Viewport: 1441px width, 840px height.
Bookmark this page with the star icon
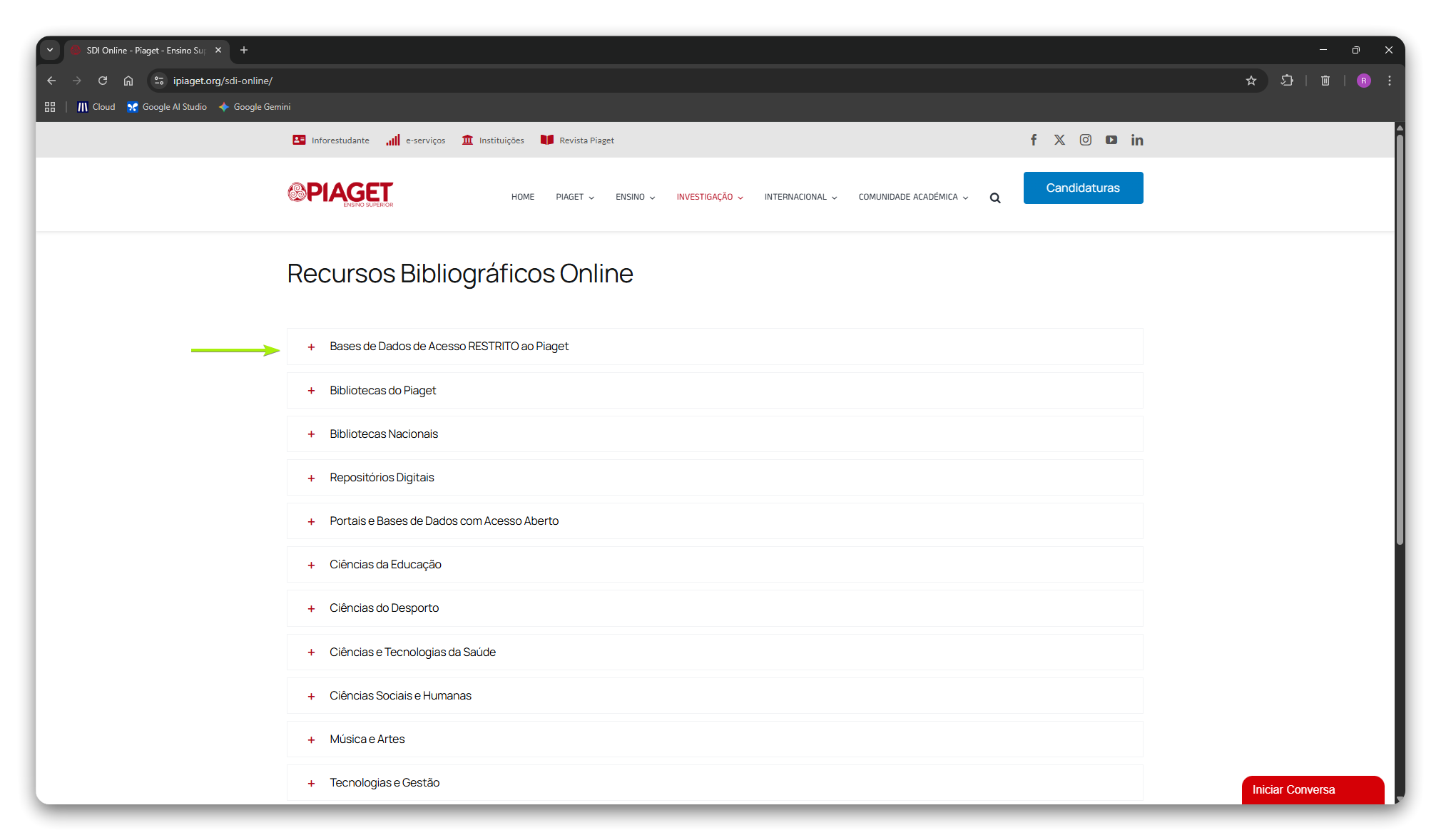[x=1251, y=81]
